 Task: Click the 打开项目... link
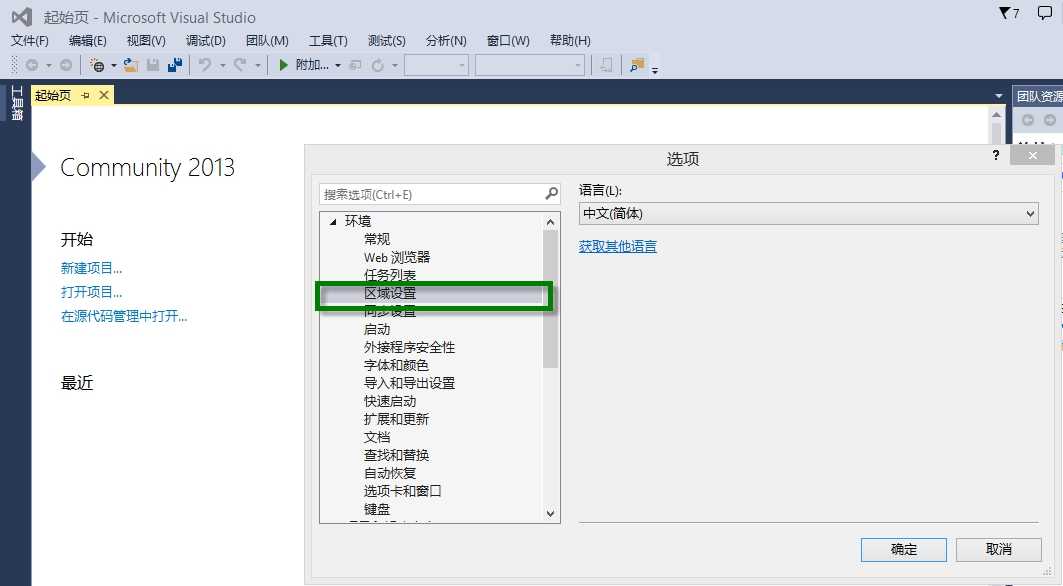pos(92,292)
